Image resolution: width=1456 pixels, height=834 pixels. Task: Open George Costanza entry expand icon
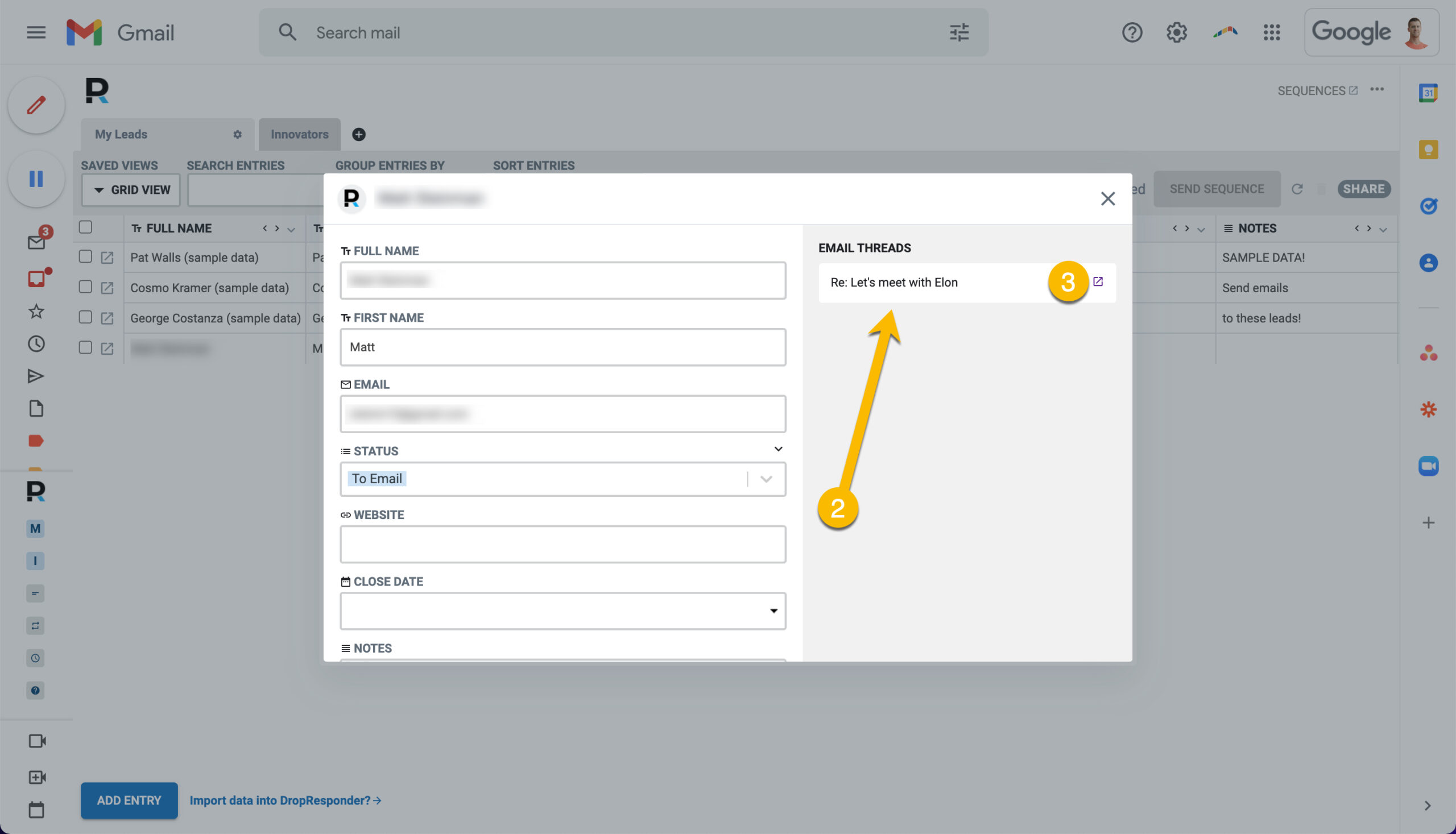107,318
